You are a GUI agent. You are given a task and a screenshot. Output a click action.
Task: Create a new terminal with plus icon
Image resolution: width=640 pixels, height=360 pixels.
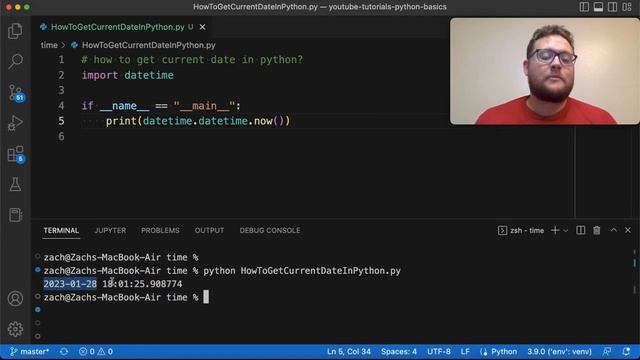point(555,231)
